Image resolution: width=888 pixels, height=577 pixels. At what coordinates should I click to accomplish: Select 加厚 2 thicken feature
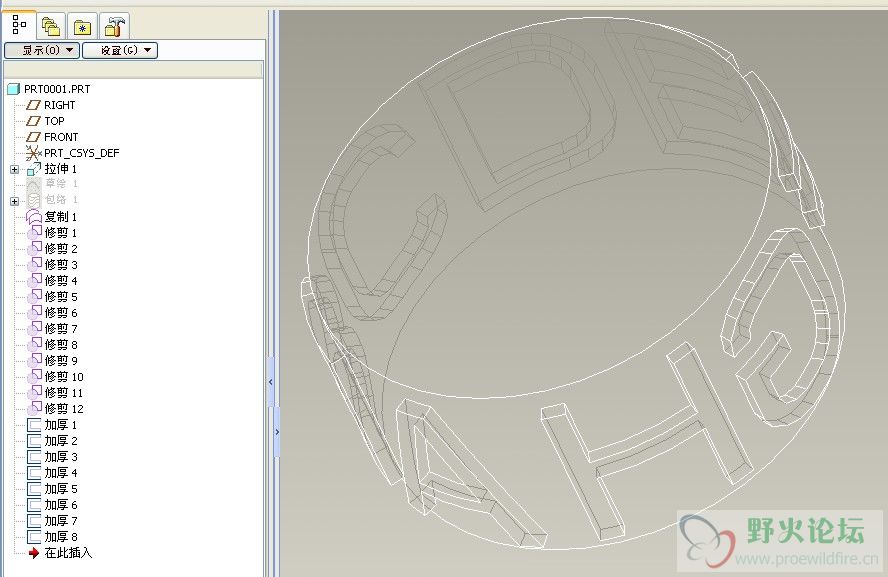61,441
